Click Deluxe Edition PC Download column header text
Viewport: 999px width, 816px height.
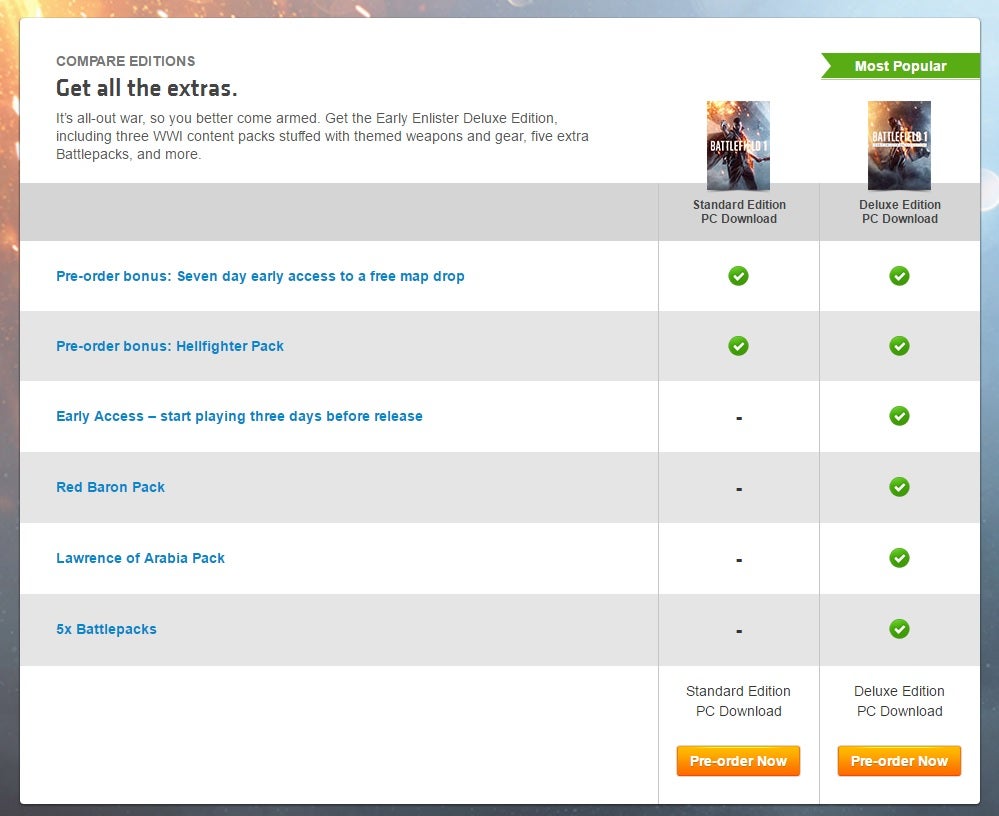point(900,211)
